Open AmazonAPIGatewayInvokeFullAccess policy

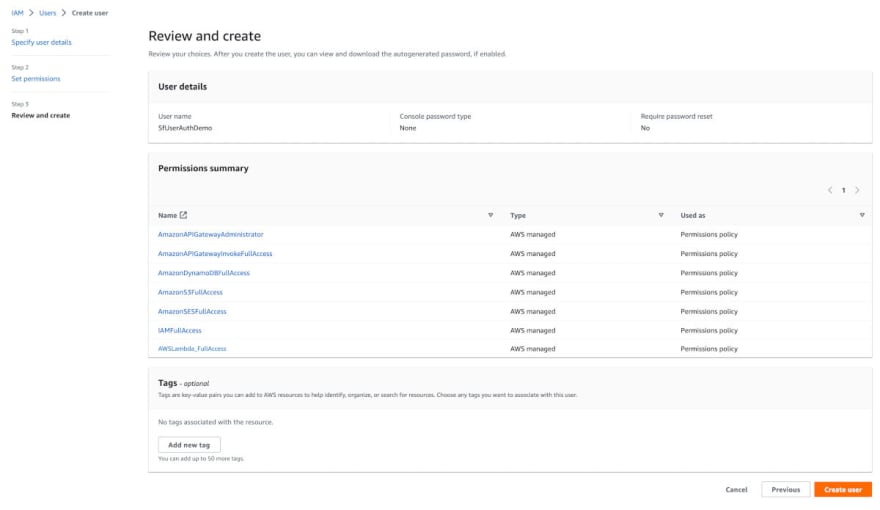point(215,254)
